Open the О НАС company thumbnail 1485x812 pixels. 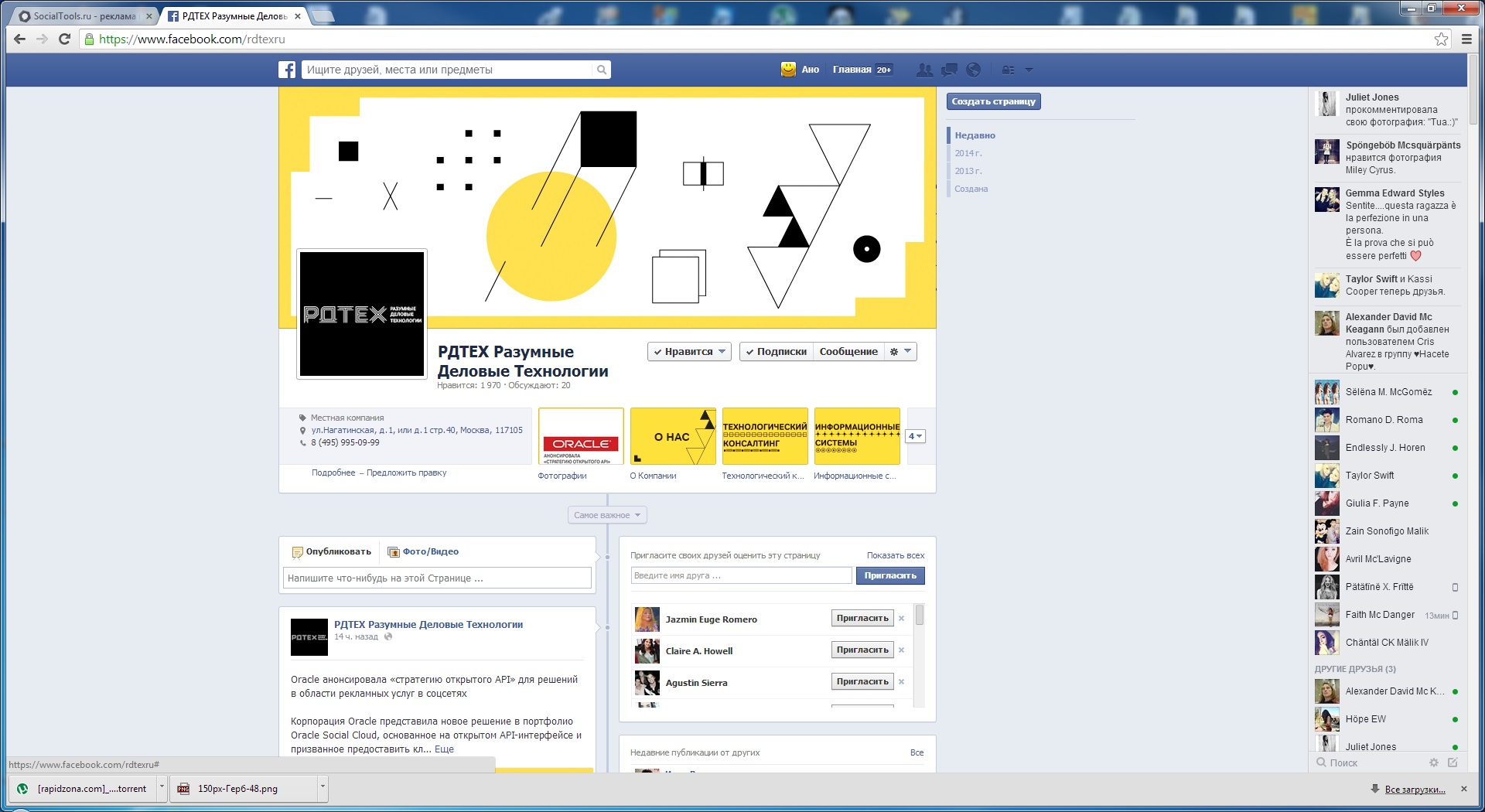673,436
